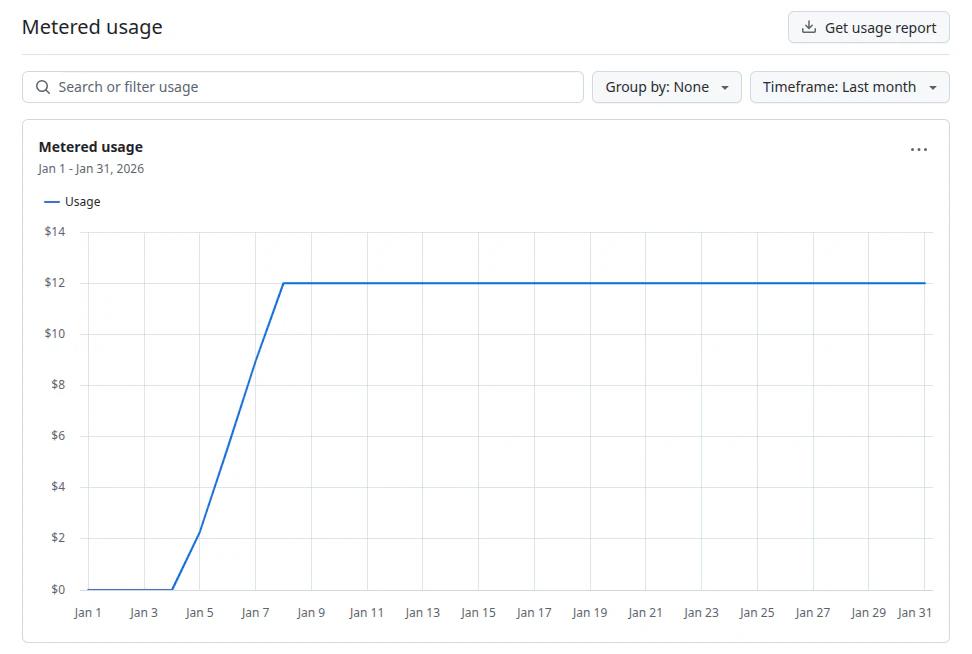Screen dimensions: 972x654
Task: Click the $0 y-axis label
Action: (58, 589)
